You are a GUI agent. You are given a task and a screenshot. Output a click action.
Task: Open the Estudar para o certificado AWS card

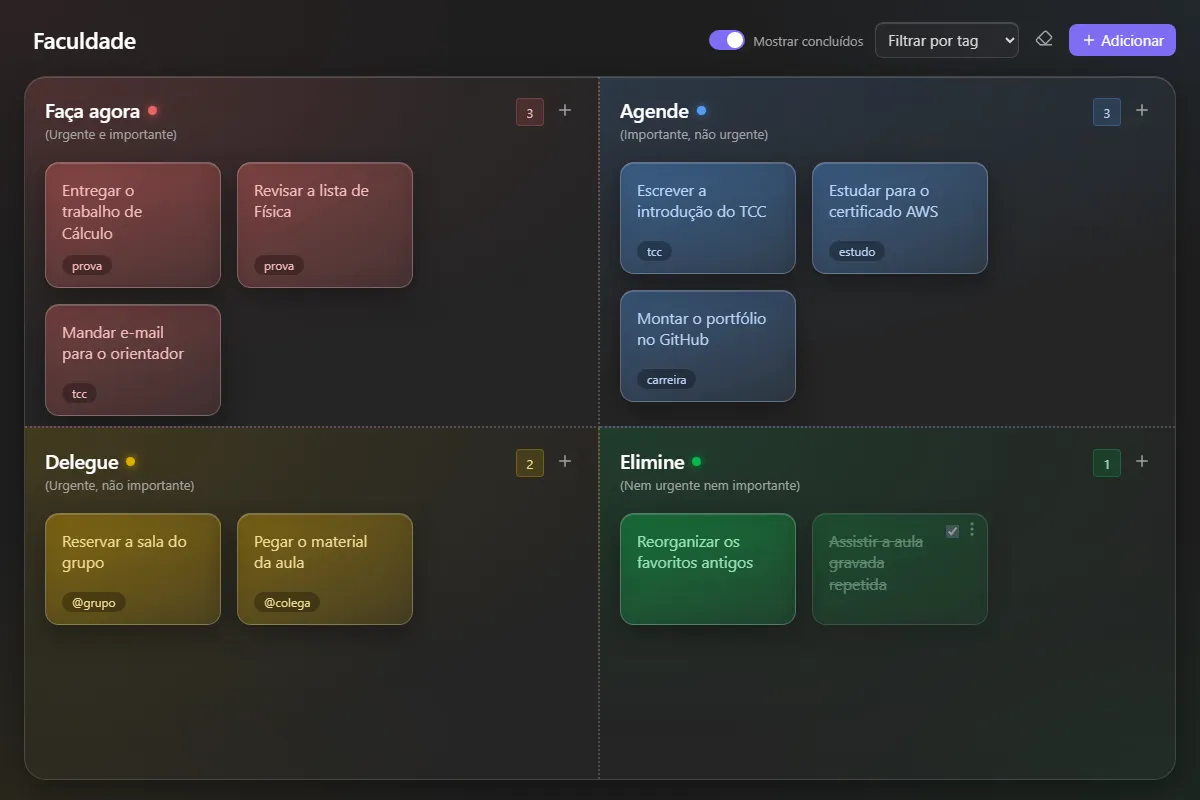900,218
